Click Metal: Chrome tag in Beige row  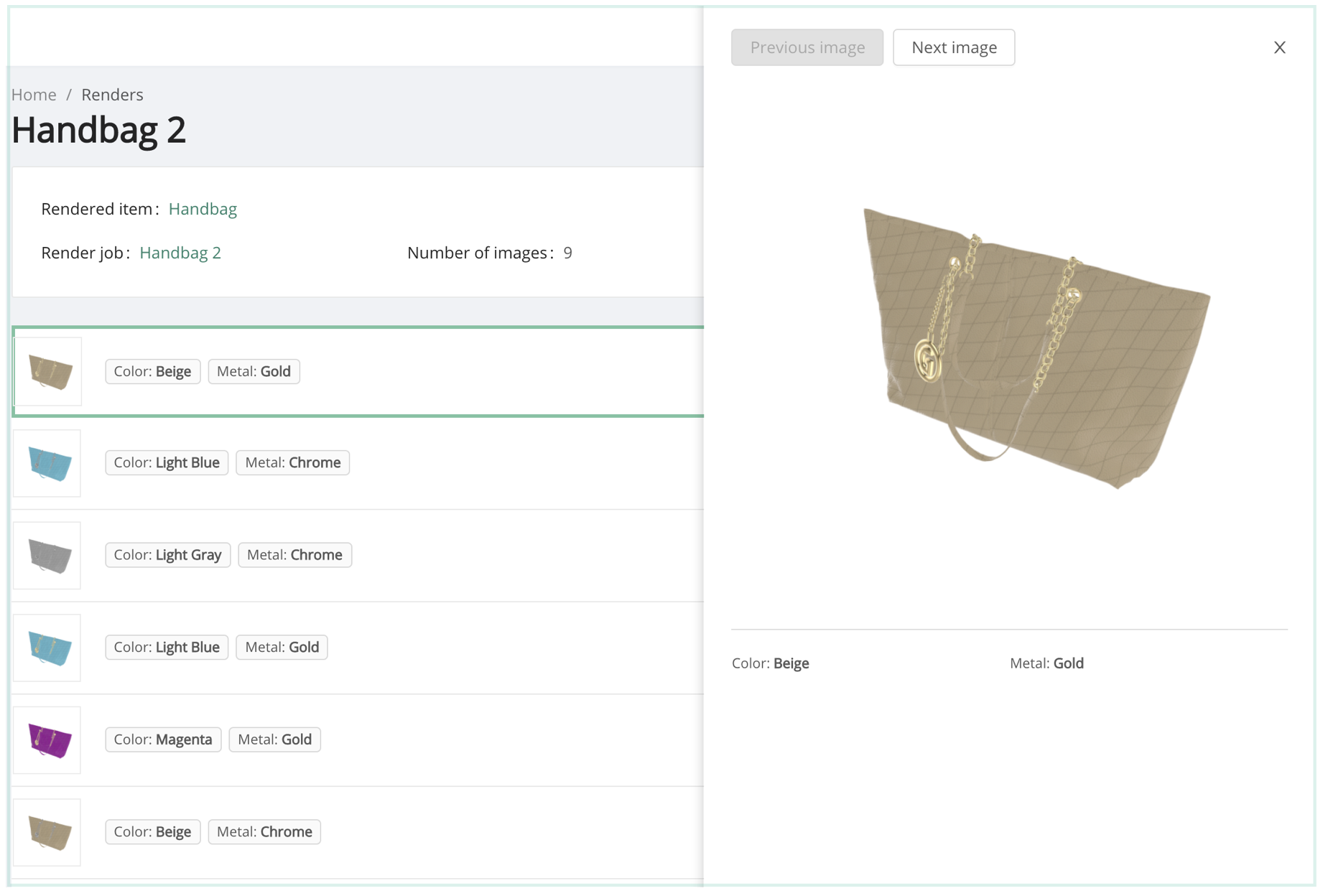point(264,831)
